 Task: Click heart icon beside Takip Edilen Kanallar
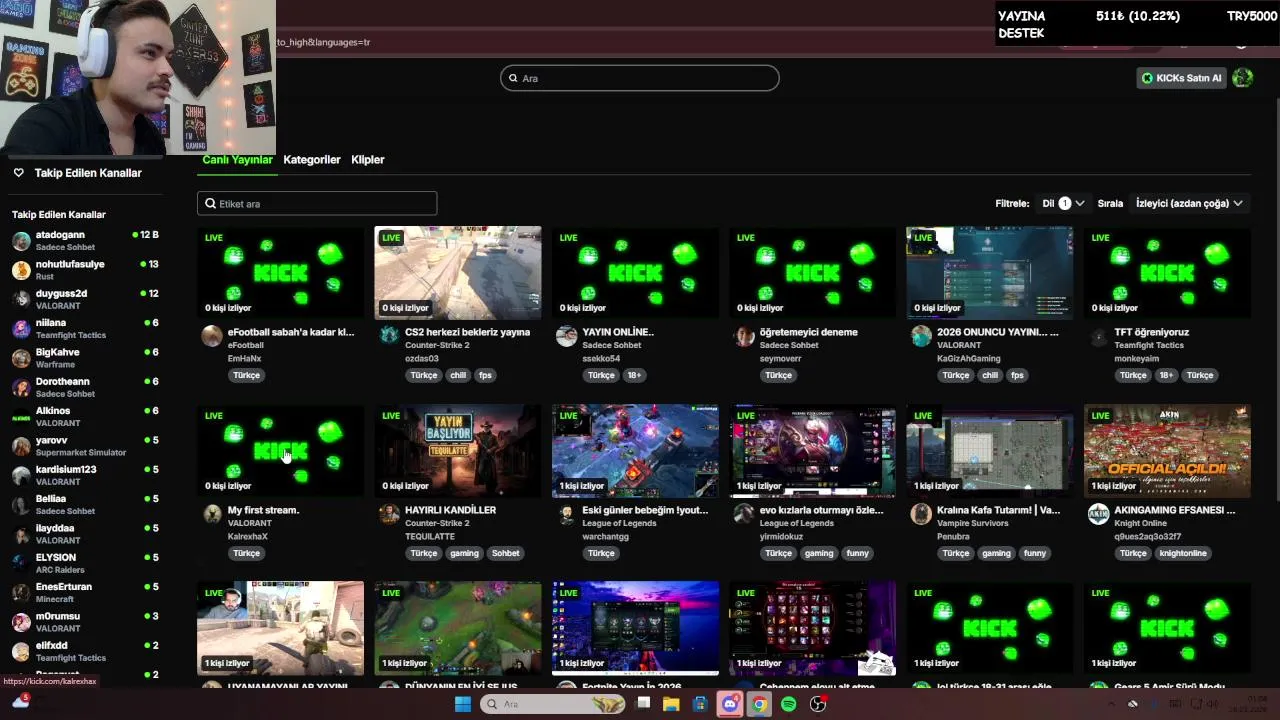click(x=18, y=173)
